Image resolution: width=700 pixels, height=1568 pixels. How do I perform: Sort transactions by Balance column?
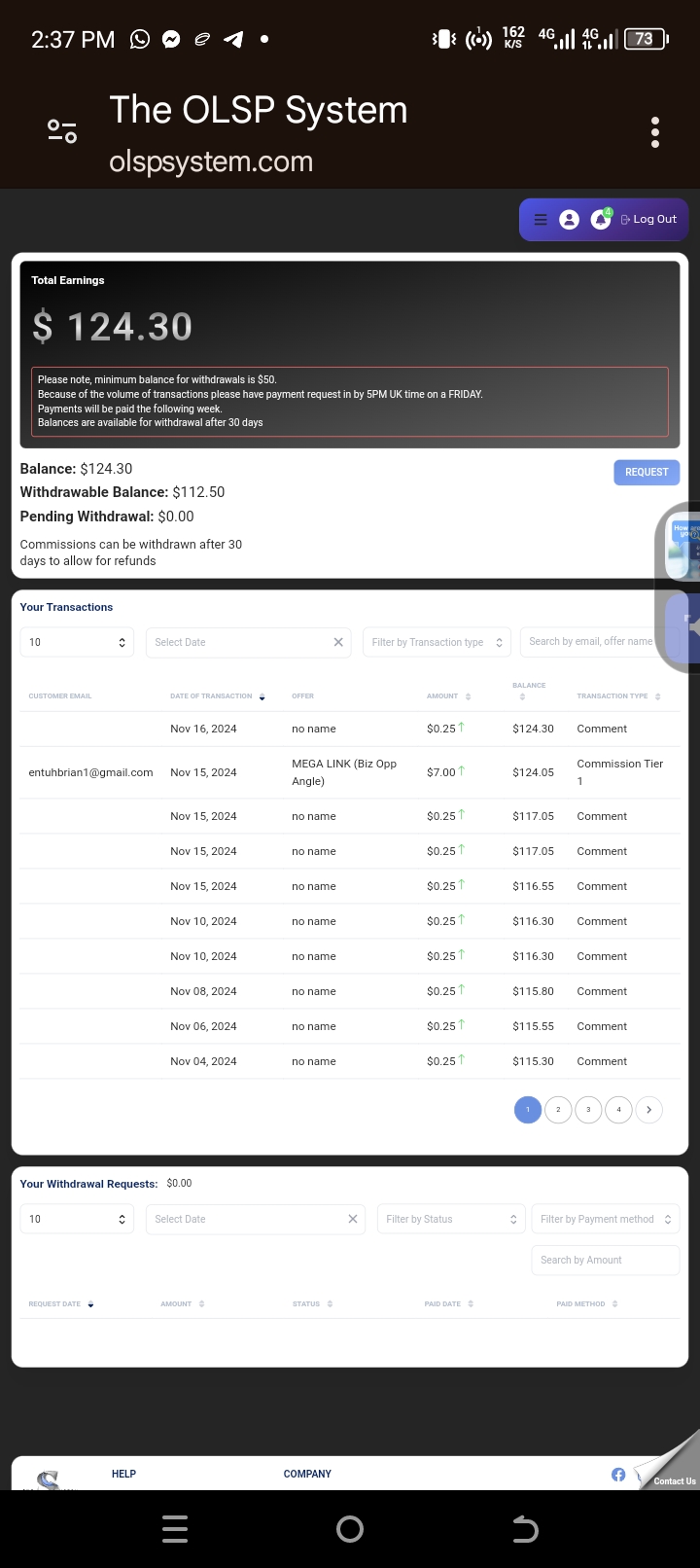tap(529, 691)
